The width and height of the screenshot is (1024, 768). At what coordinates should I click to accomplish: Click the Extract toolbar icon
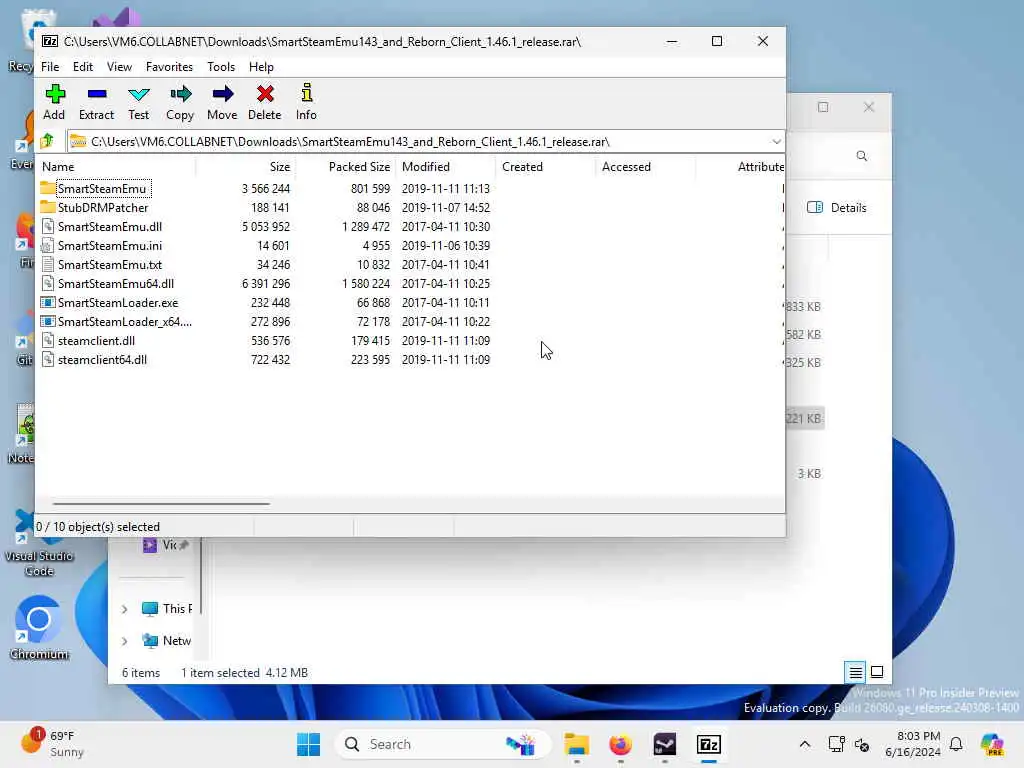click(x=97, y=94)
